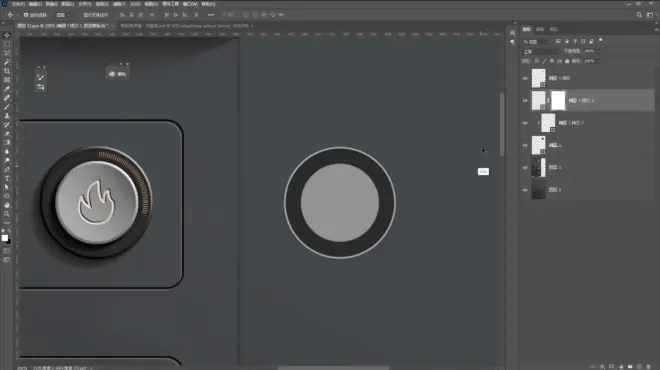Toggle visibility of the bottom background layer

coord(525,190)
